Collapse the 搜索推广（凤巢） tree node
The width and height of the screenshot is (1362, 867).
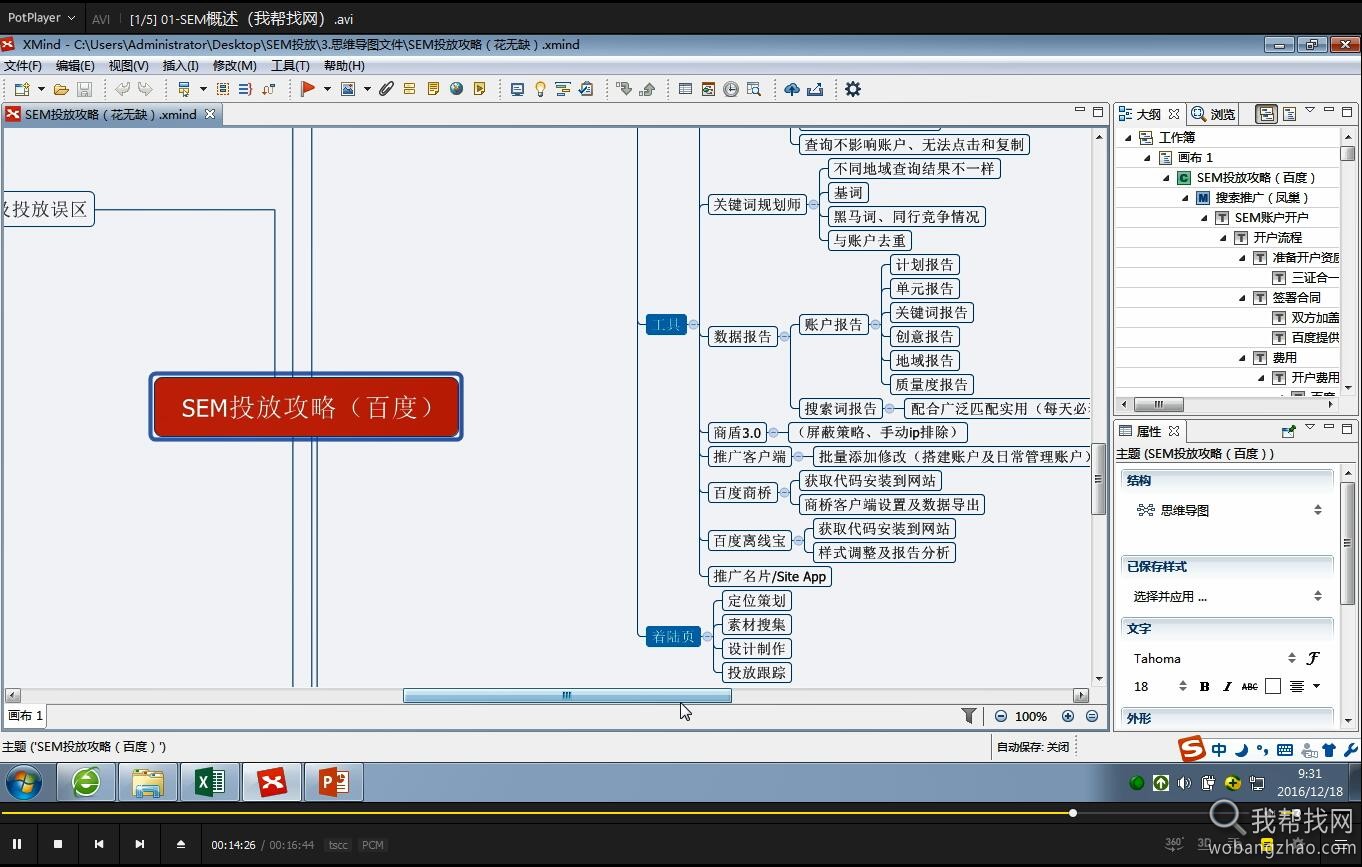coord(1186,197)
